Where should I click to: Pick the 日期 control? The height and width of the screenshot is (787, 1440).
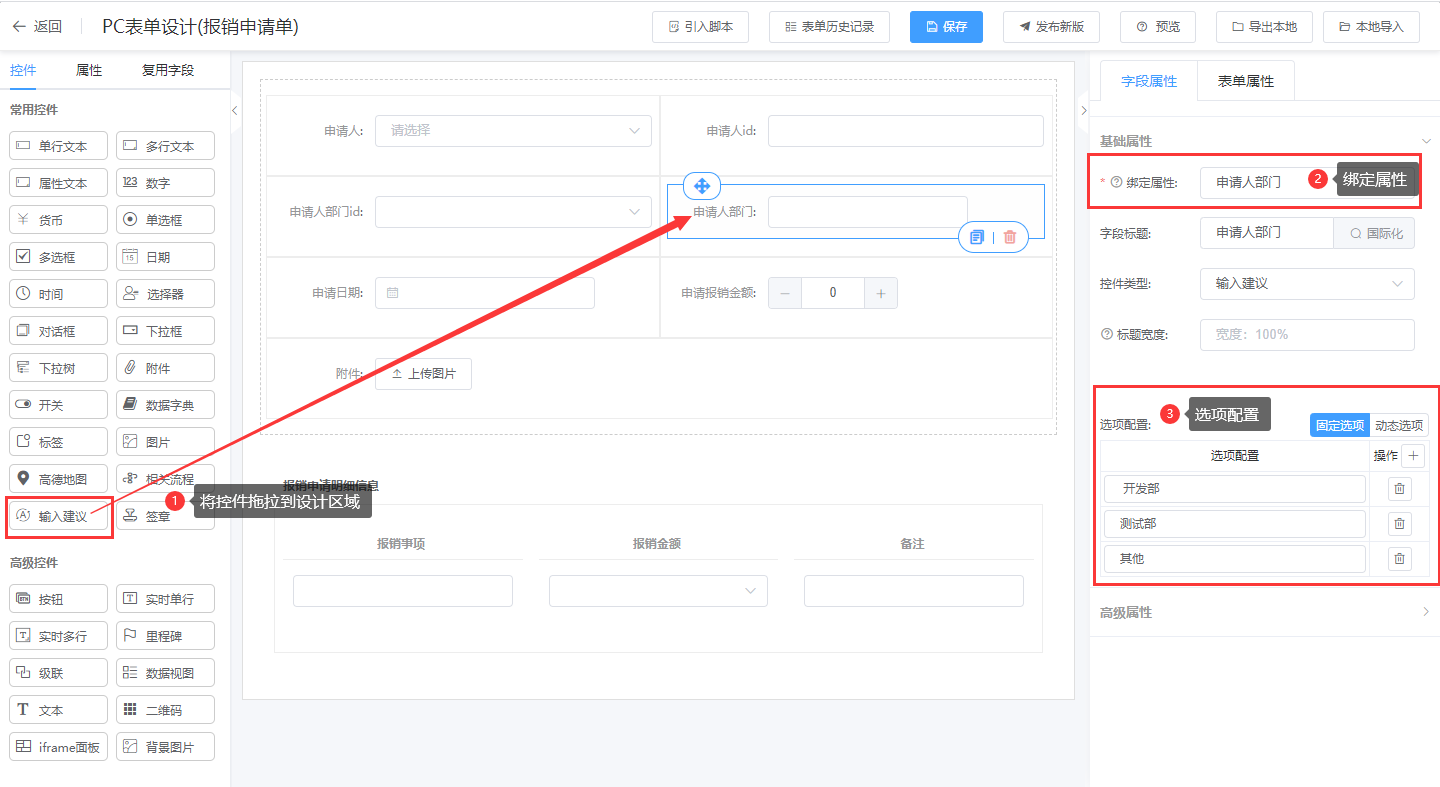pos(165,257)
